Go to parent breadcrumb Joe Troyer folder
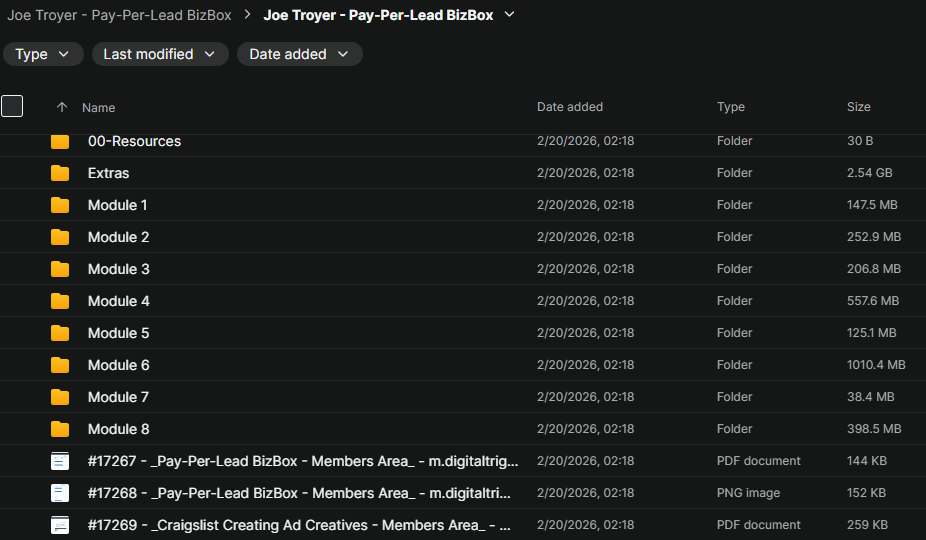Screen dimensions: 926x540 click(x=119, y=15)
